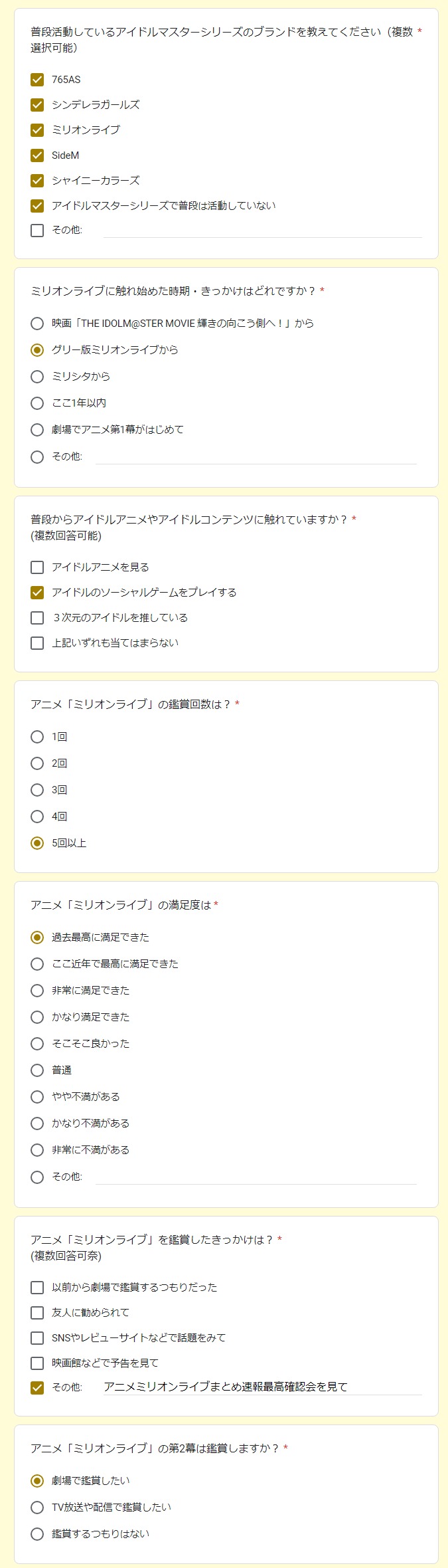Uncheck the 765AS brand checkbox
The width and height of the screenshot is (448, 1568).
(37, 80)
